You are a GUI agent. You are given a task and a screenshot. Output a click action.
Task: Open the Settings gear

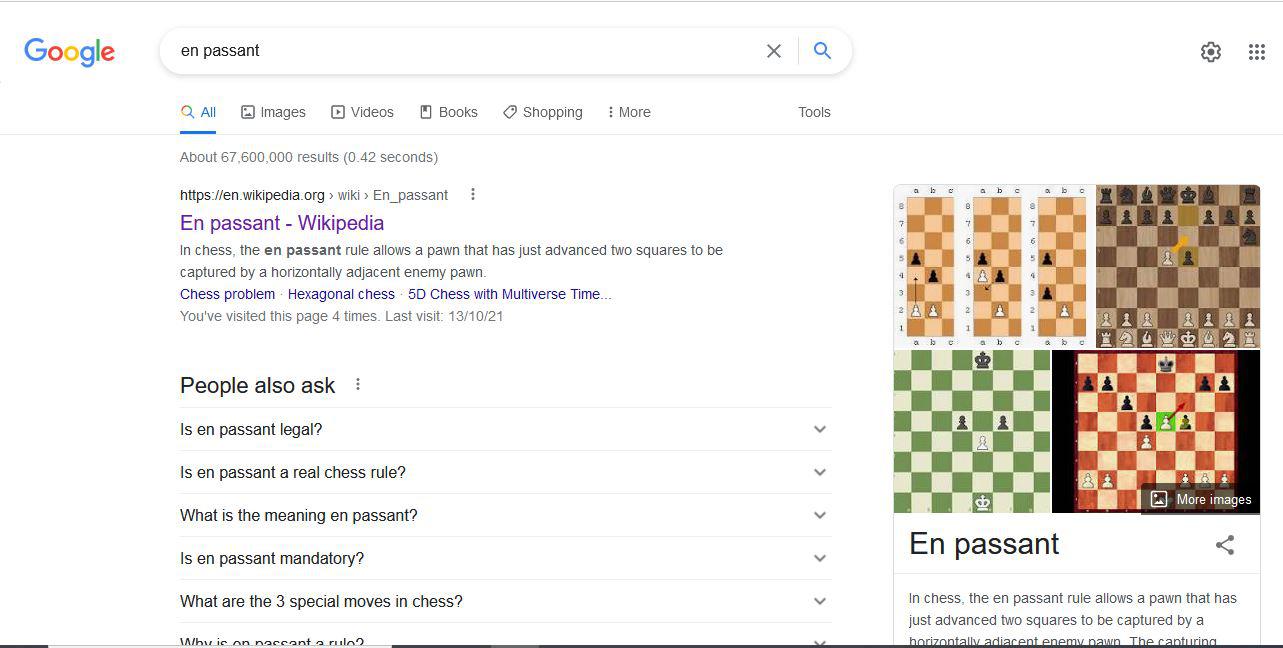point(1210,52)
